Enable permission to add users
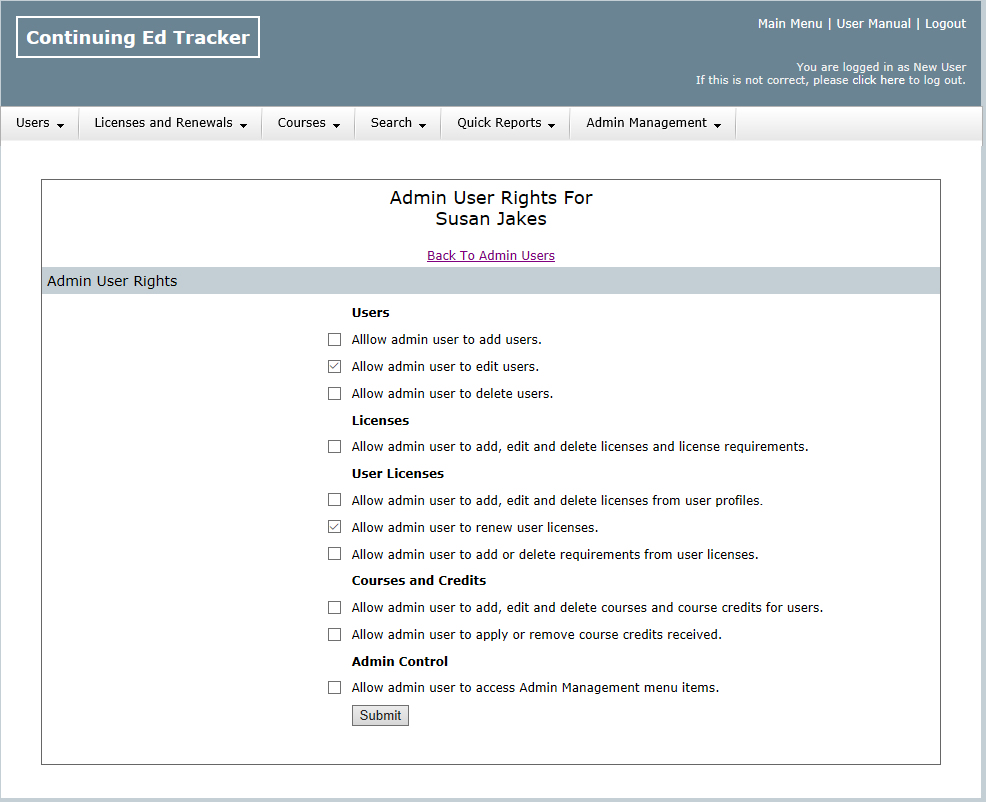This screenshot has height=802, width=986. [334, 340]
